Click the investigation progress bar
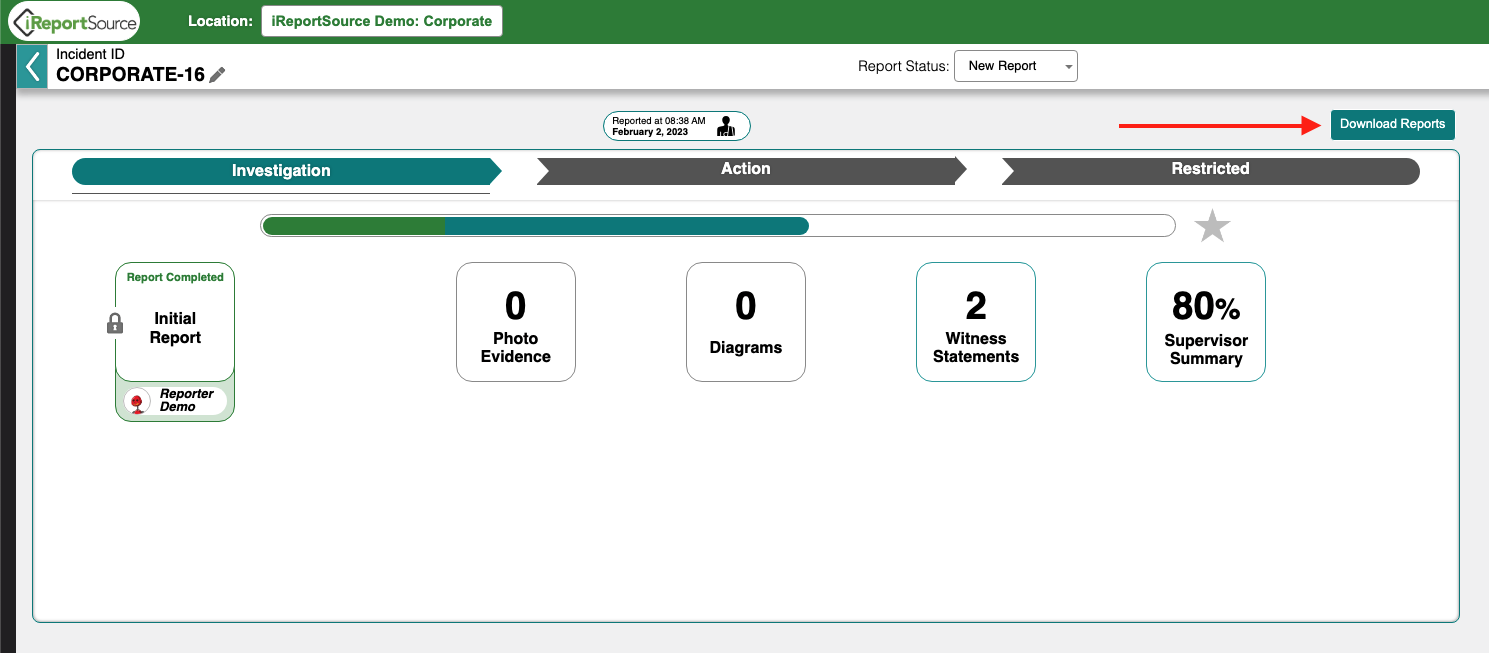Image resolution: width=1489 pixels, height=653 pixels. [x=718, y=226]
